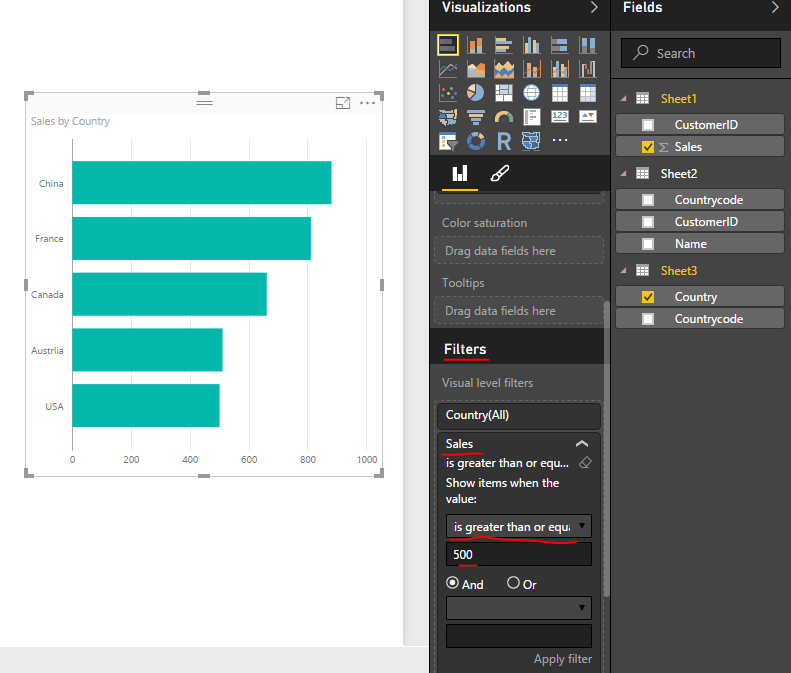The image size is (791, 673).
Task: Expand the Country(All) filter card
Action: click(x=519, y=415)
